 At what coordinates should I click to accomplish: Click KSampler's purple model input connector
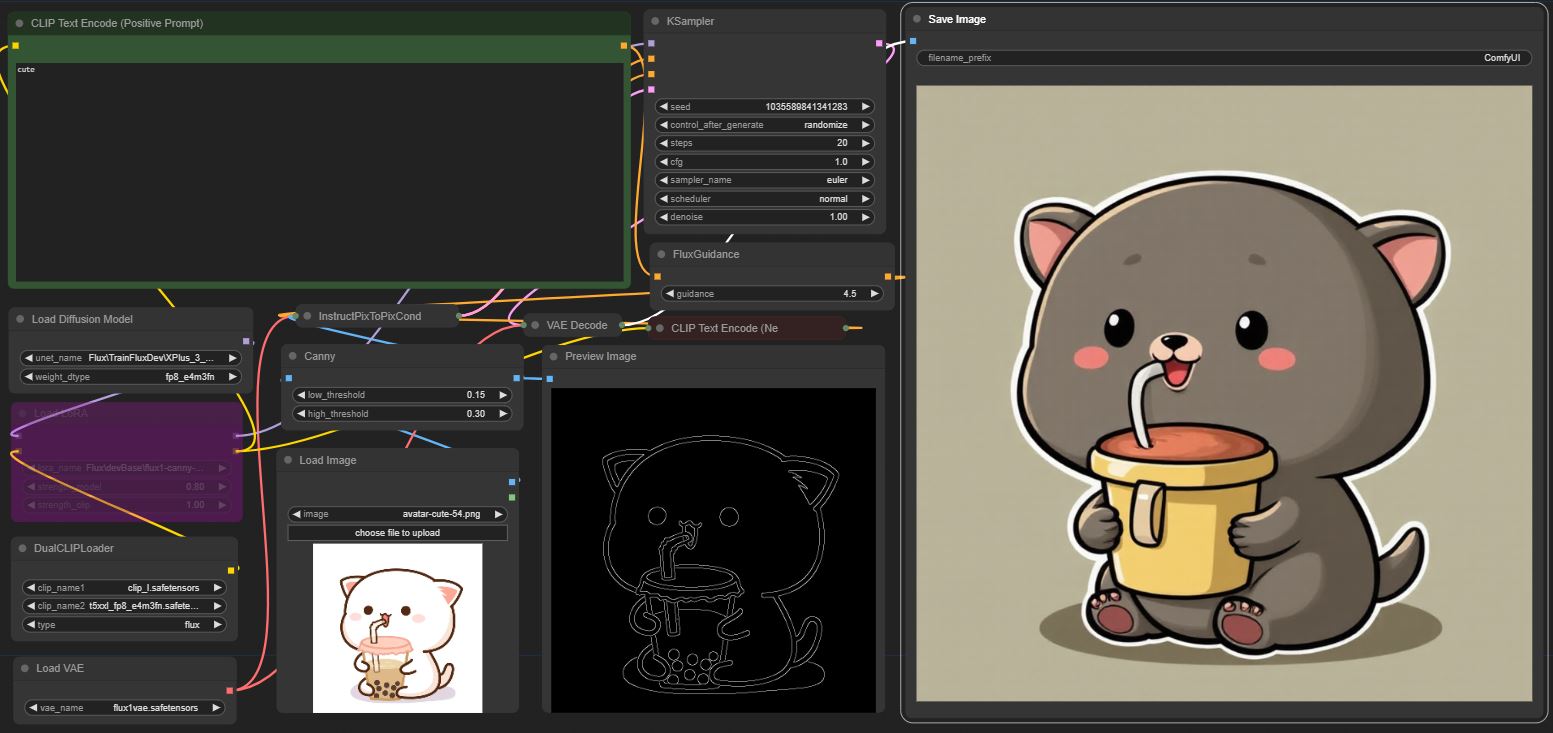click(651, 44)
